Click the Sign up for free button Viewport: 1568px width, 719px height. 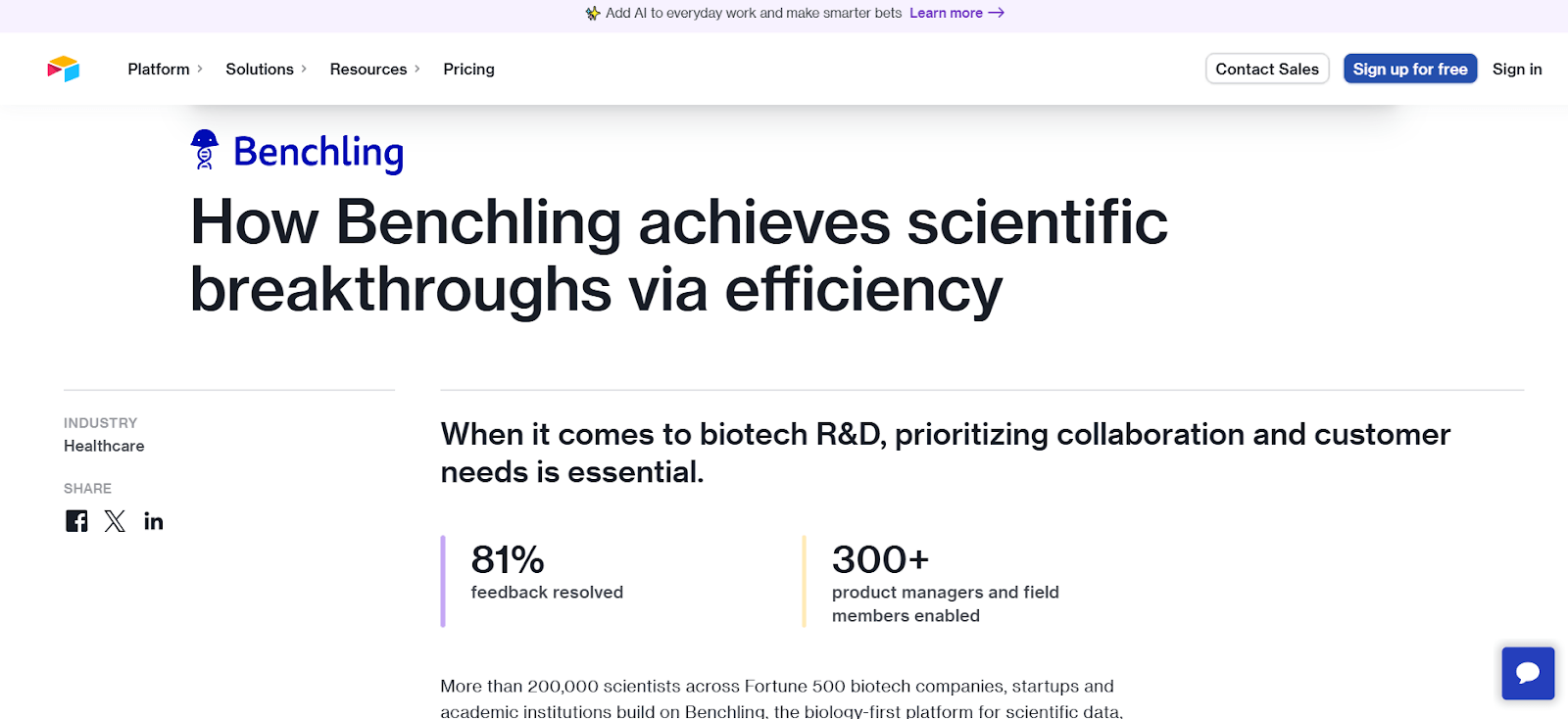[1409, 69]
